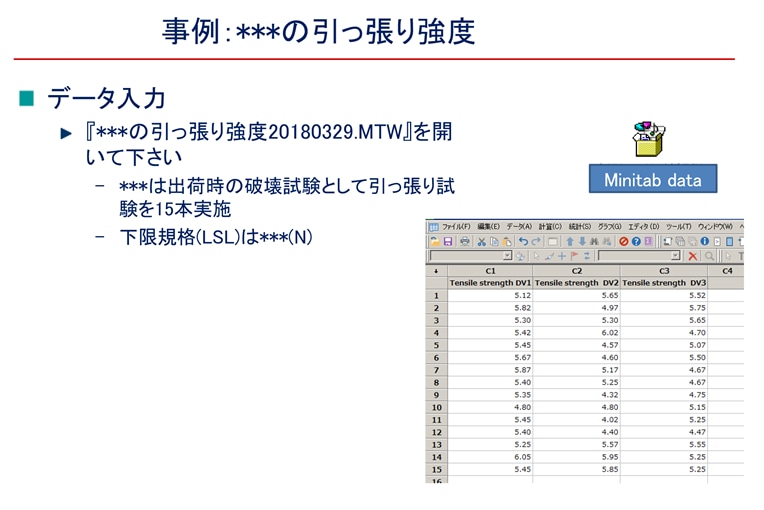Click cell 5.52 in row 1
This screenshot has width=764, height=510.
click(x=664, y=296)
